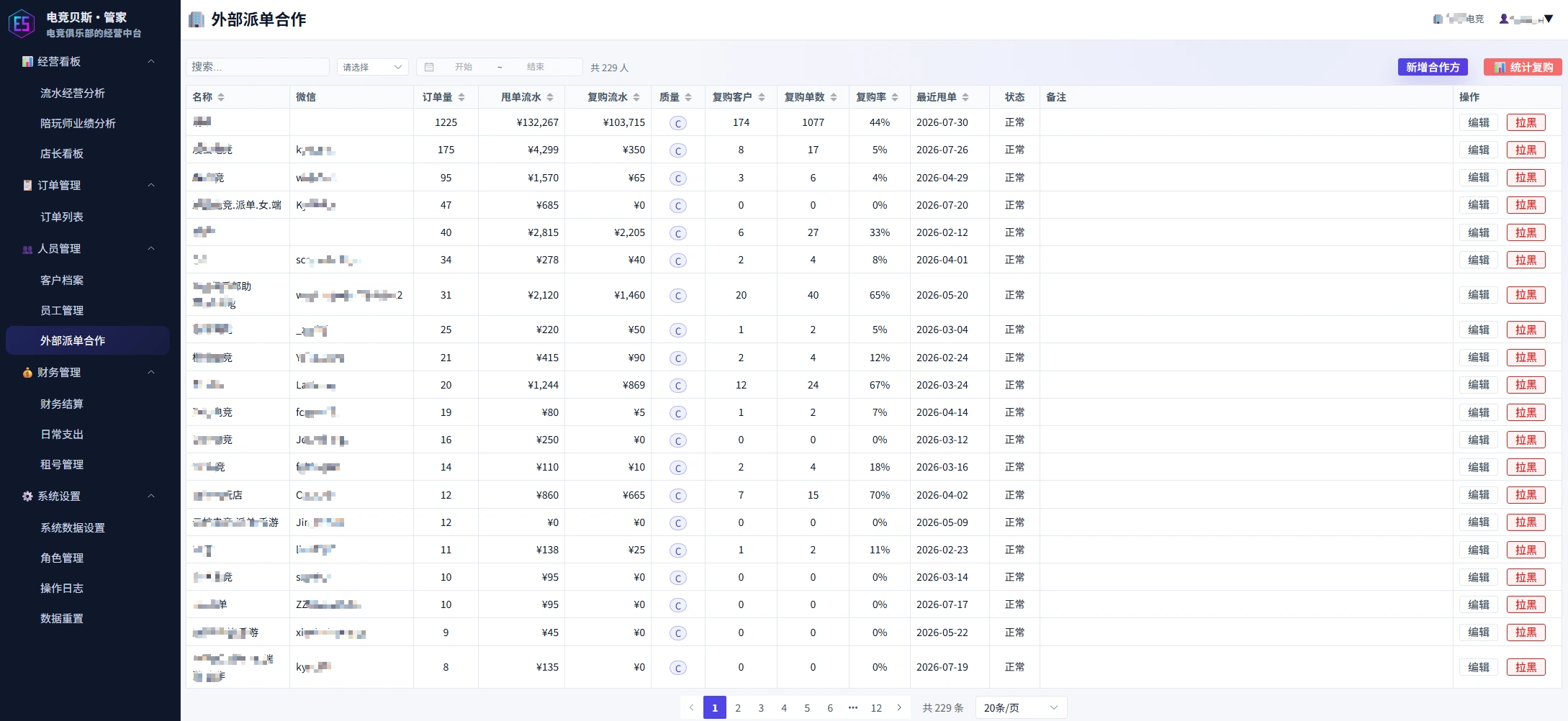The width and height of the screenshot is (1568, 721).
Task: Open 租号管理 in sidebar
Action: pos(62,464)
